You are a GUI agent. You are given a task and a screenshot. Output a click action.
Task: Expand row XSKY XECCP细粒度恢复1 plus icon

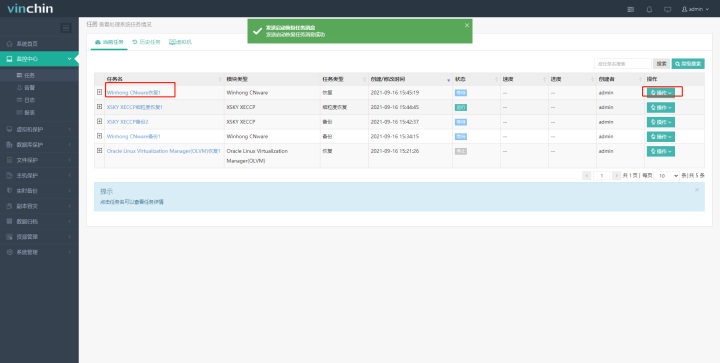pyautogui.click(x=99, y=106)
